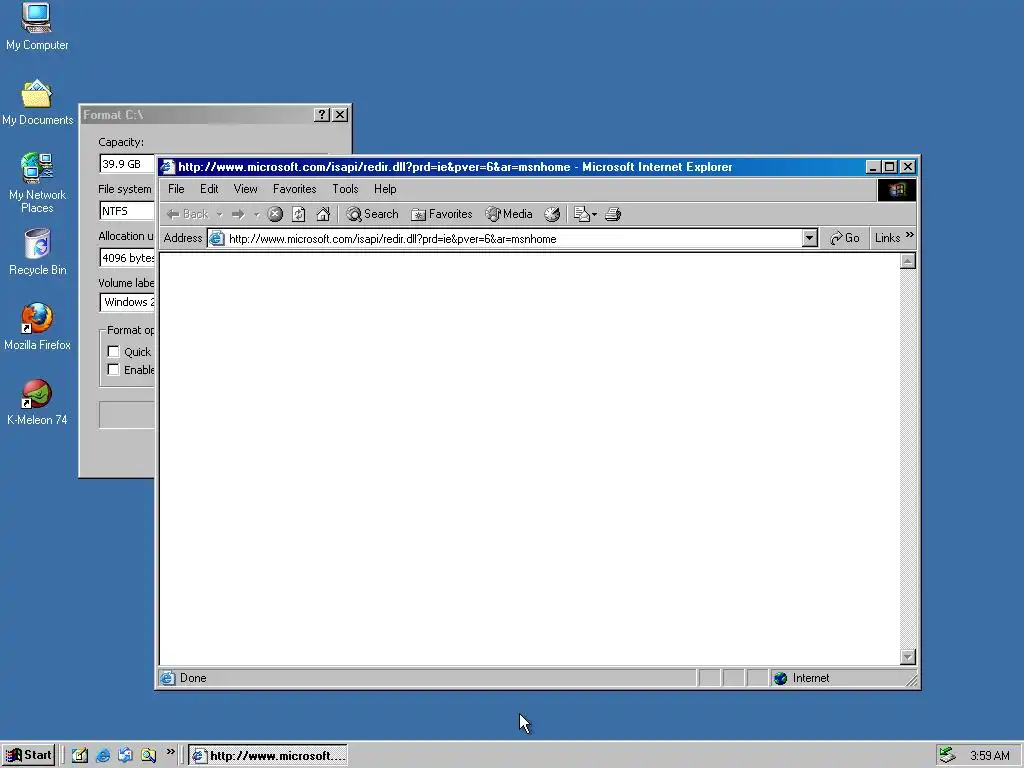
Task: Open the Address bar dropdown arrow
Action: click(x=810, y=238)
